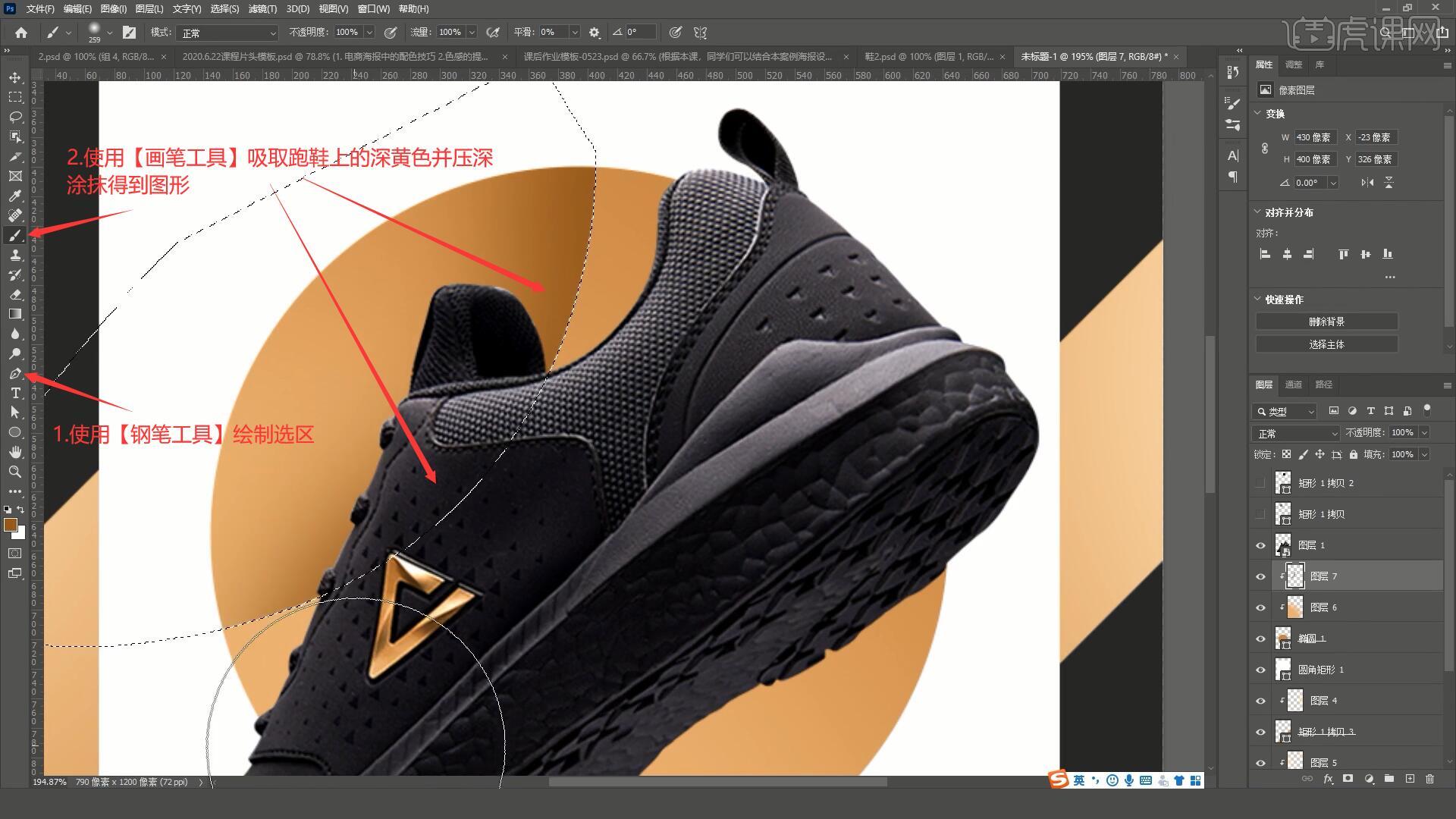This screenshot has width=1456, height=819.
Task: Click the align left edges button
Action: (1265, 254)
